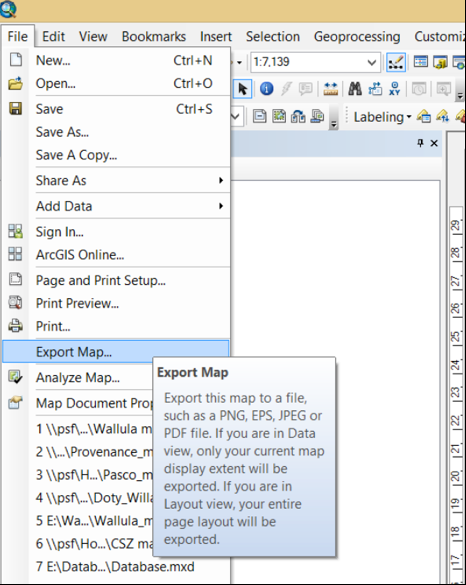Viewport: 466px width, 585px height.
Task: Open the Bookmarks menu
Action: pyautogui.click(x=154, y=37)
